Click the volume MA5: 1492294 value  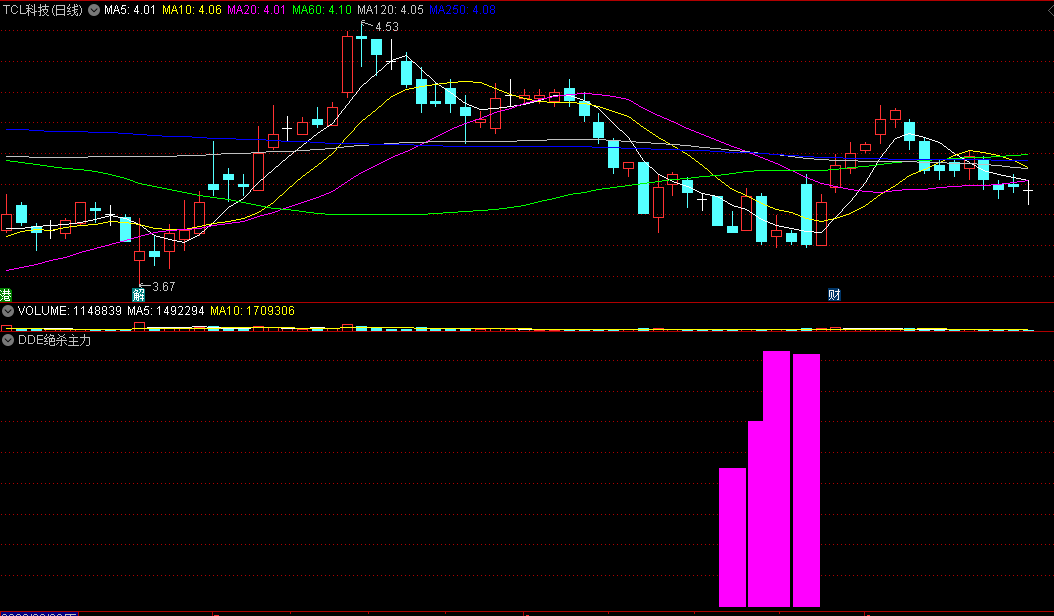165,311
